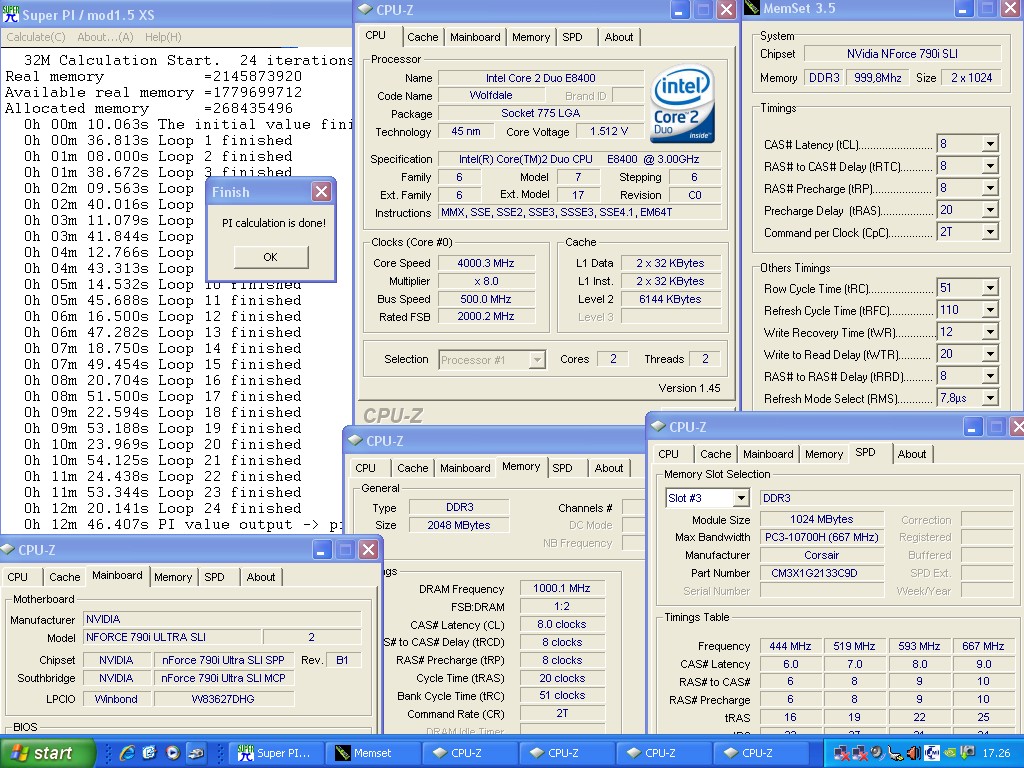
Task: Click the blue-and-white globe tray icon
Action: [x=933, y=754]
